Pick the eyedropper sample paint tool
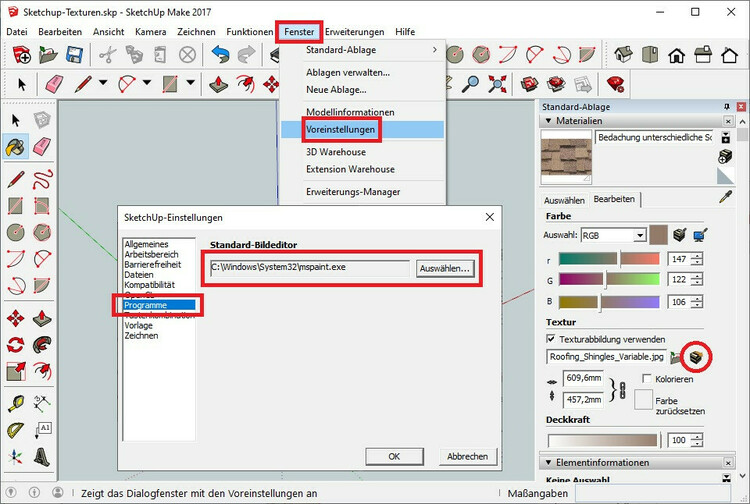This screenshot has height=504, width=750. [x=726, y=197]
